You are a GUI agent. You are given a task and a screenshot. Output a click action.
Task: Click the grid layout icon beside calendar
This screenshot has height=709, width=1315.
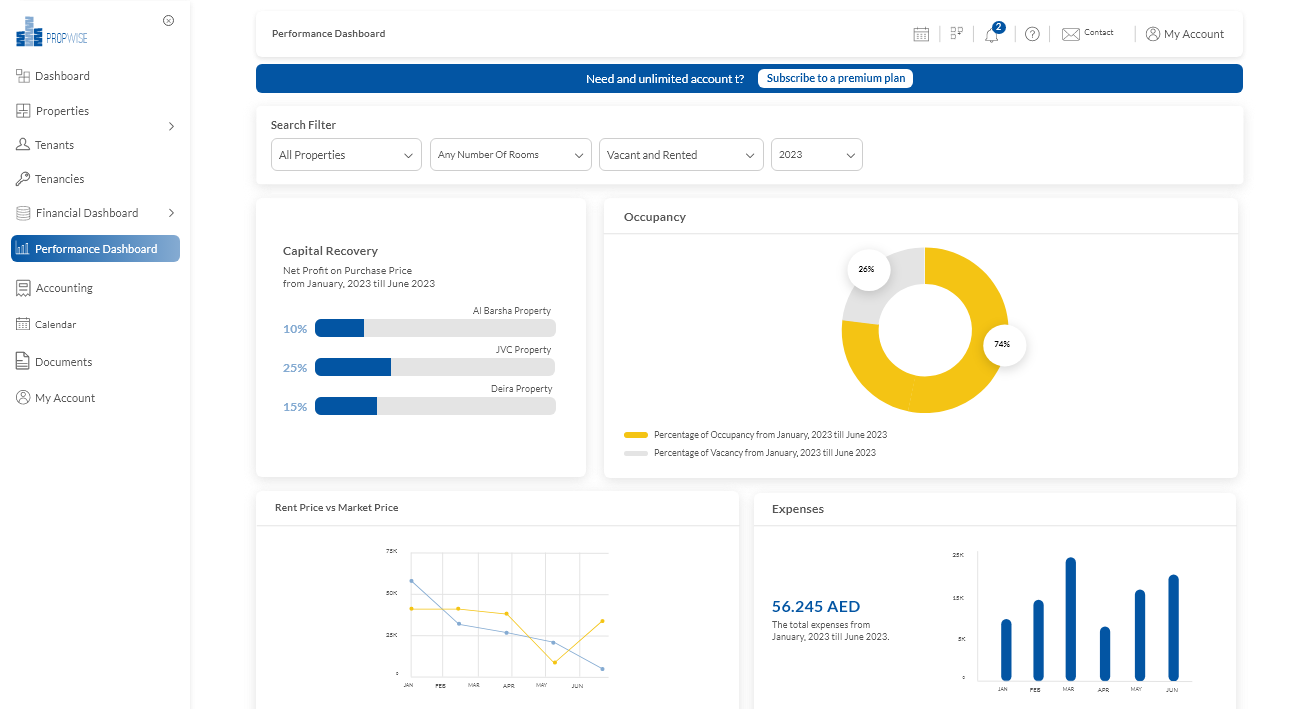956,33
